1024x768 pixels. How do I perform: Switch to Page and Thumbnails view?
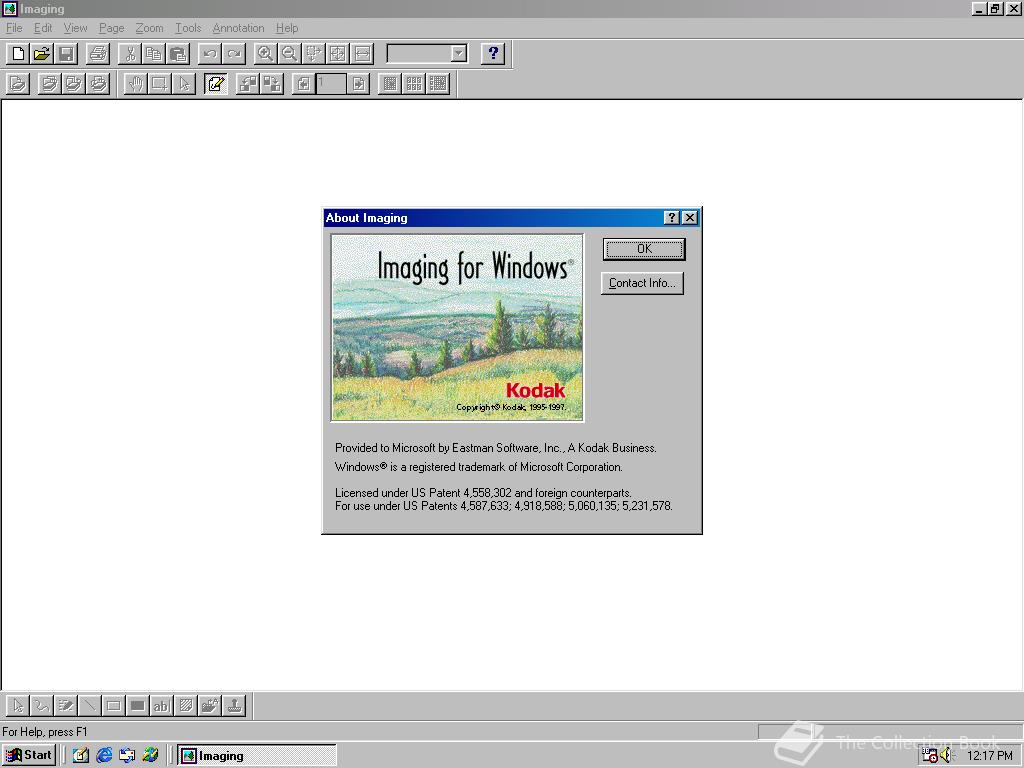click(438, 84)
